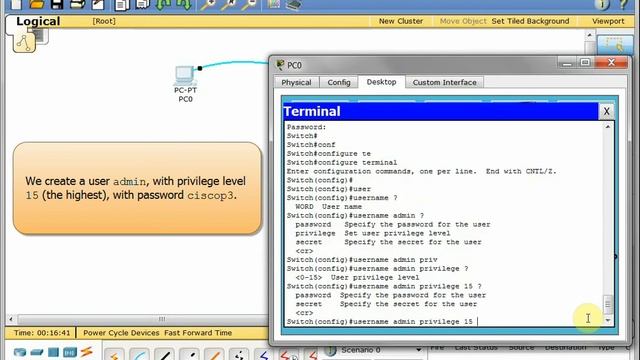
Task: Click the workspace vertical scrollbar up arrow
Action: click(589, 36)
